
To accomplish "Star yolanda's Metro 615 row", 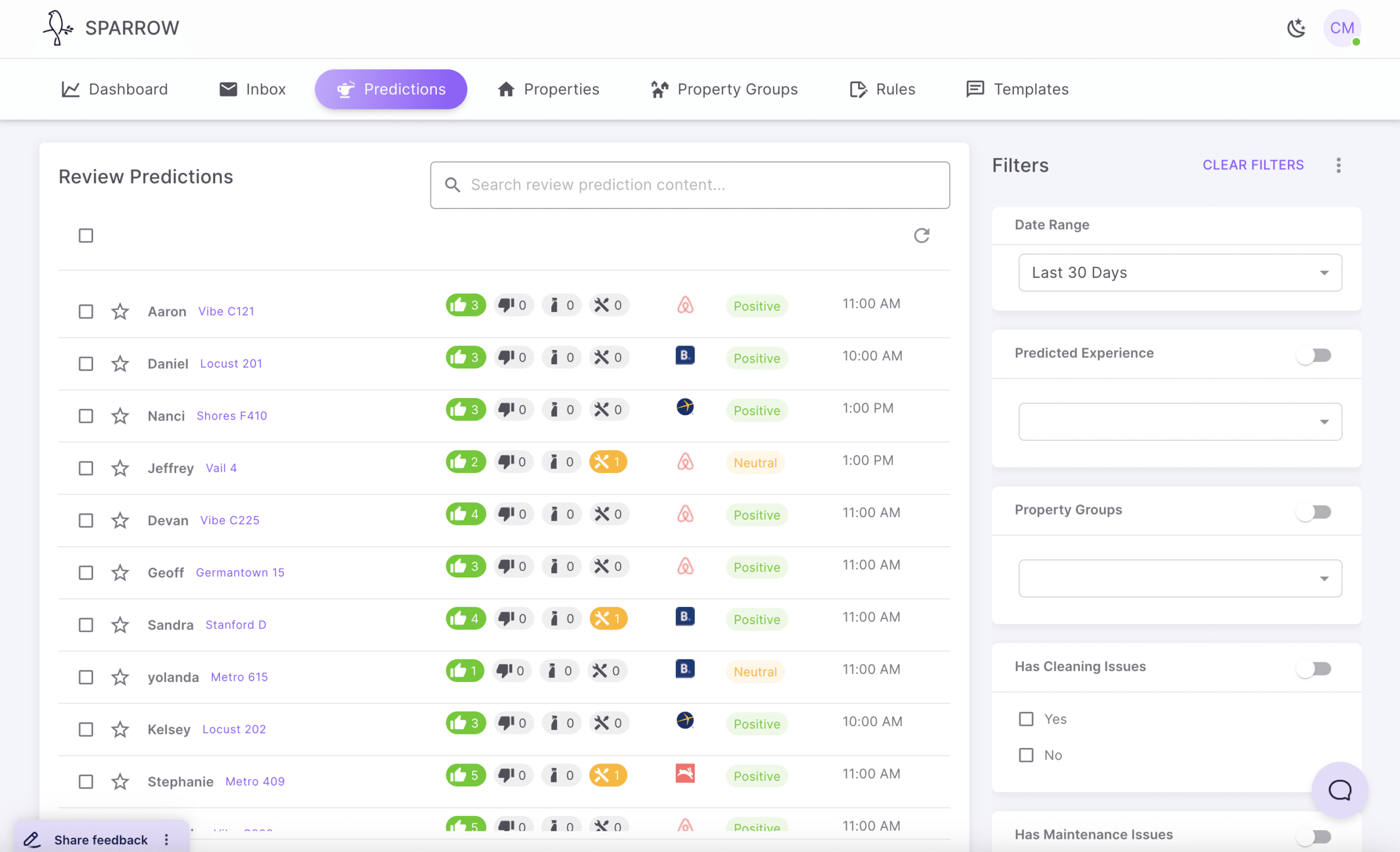I will [x=120, y=677].
